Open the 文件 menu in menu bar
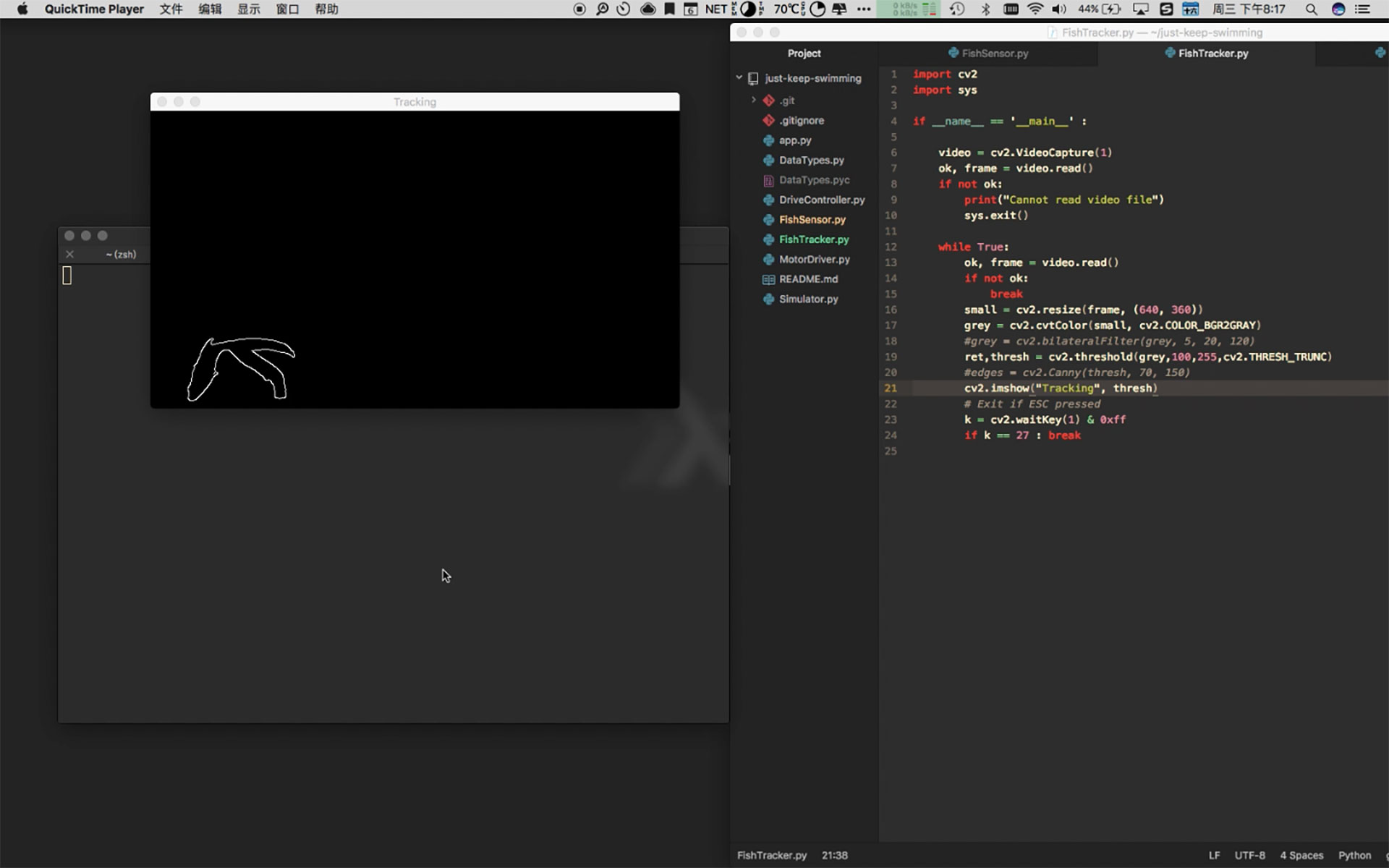 (171, 9)
